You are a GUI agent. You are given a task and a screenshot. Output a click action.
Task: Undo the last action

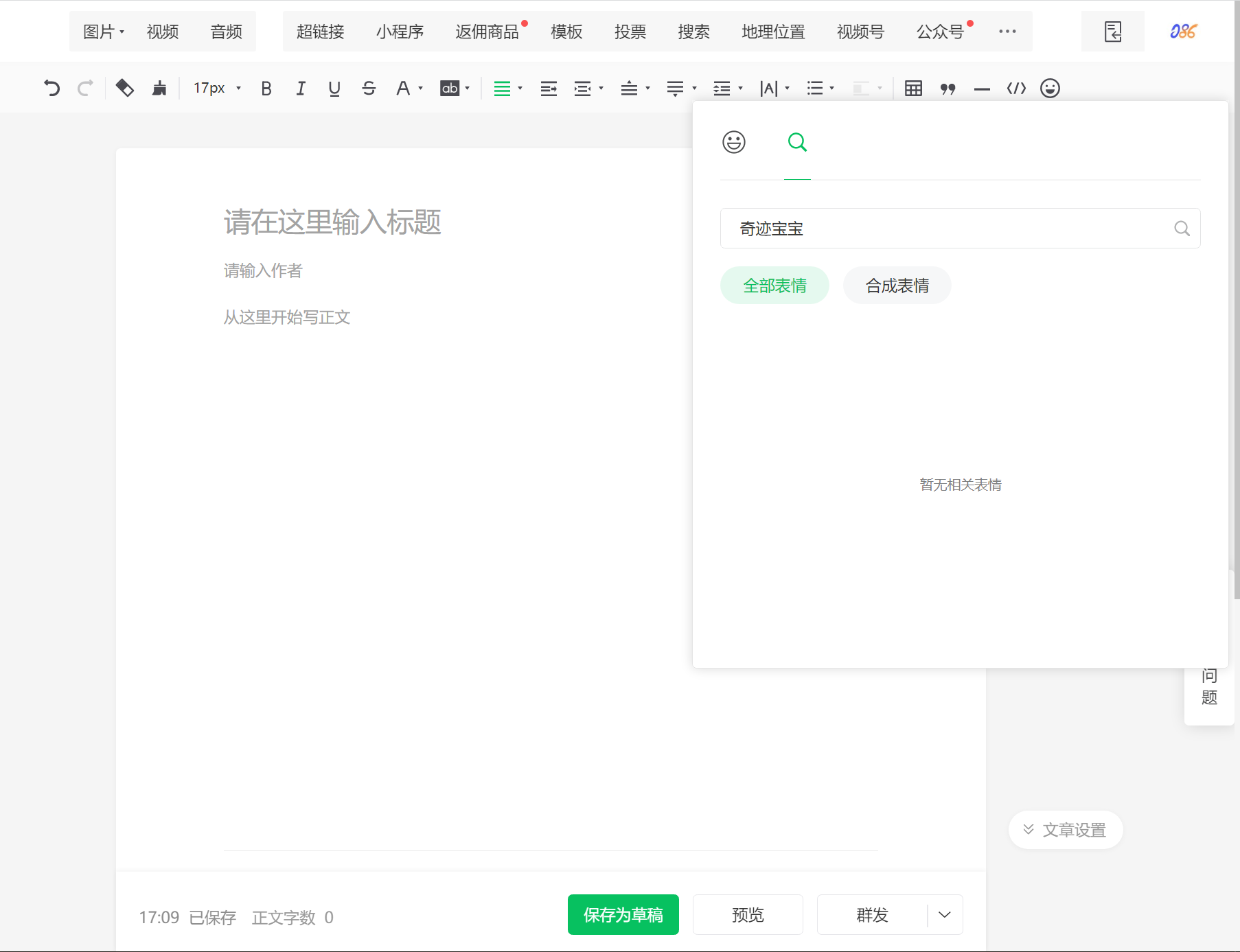click(51, 88)
